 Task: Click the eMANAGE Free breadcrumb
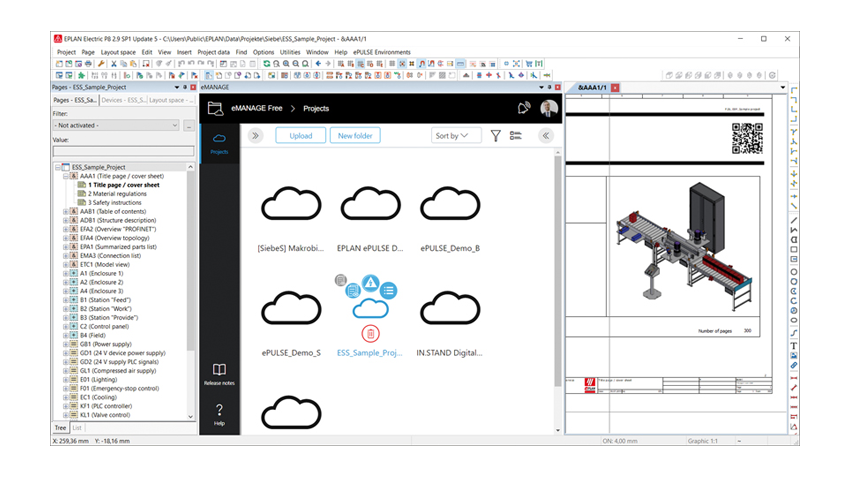click(256, 108)
